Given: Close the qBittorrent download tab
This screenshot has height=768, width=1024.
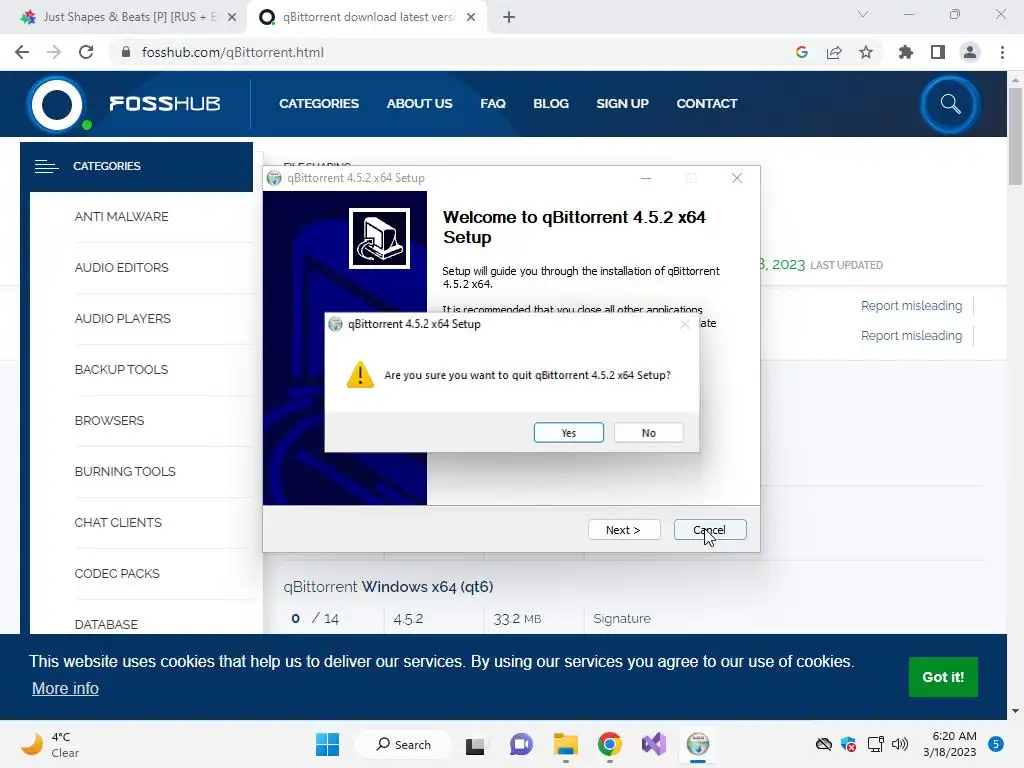Looking at the screenshot, I should 471,17.
